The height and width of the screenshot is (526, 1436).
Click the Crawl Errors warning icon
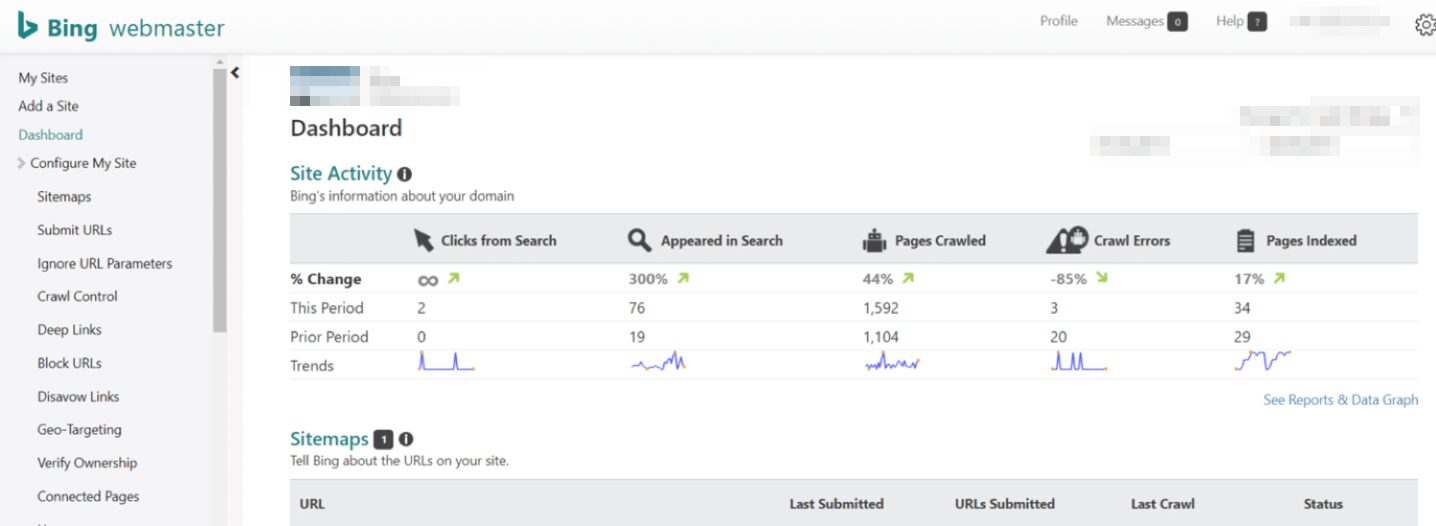point(1066,240)
